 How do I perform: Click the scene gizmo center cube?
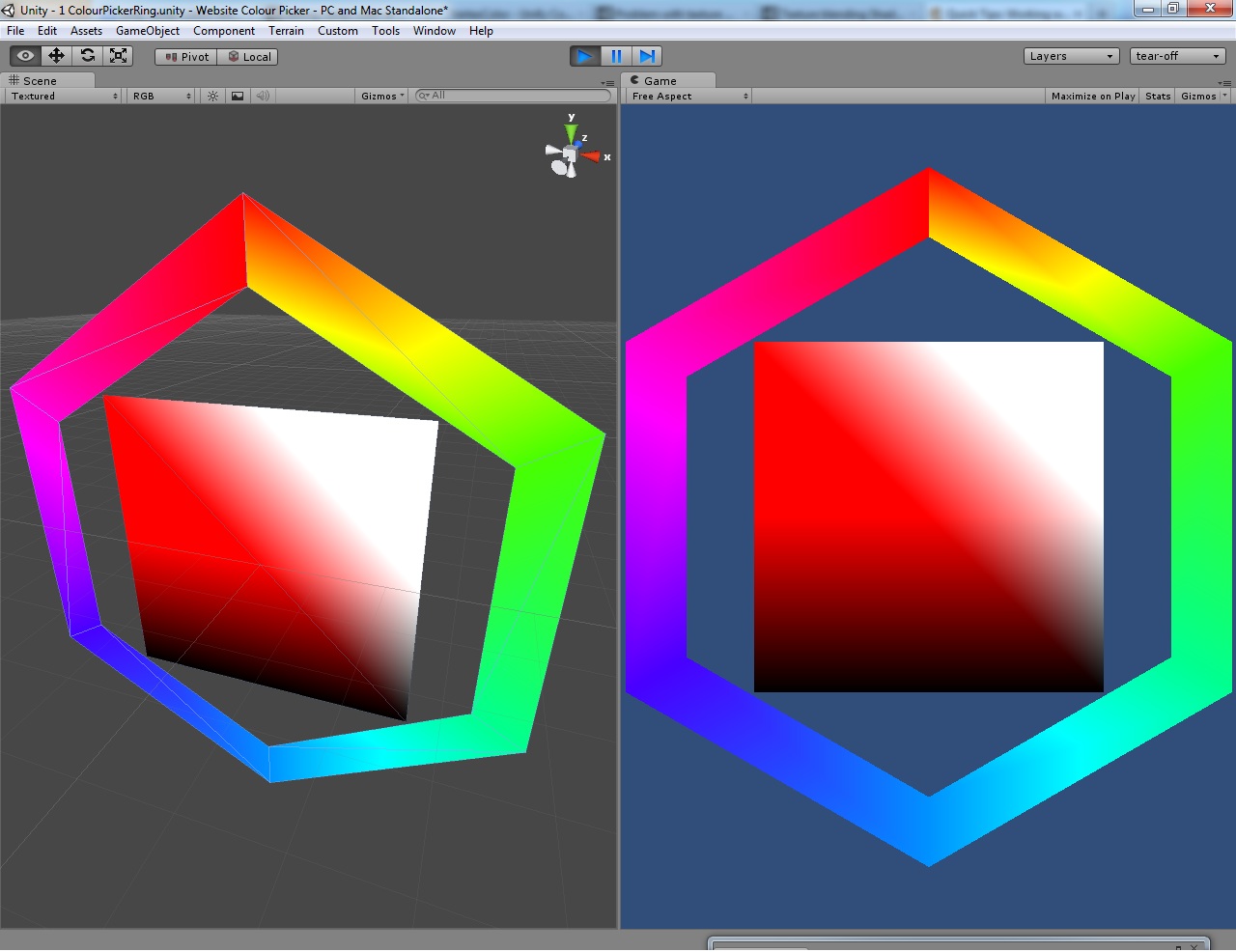(x=570, y=155)
